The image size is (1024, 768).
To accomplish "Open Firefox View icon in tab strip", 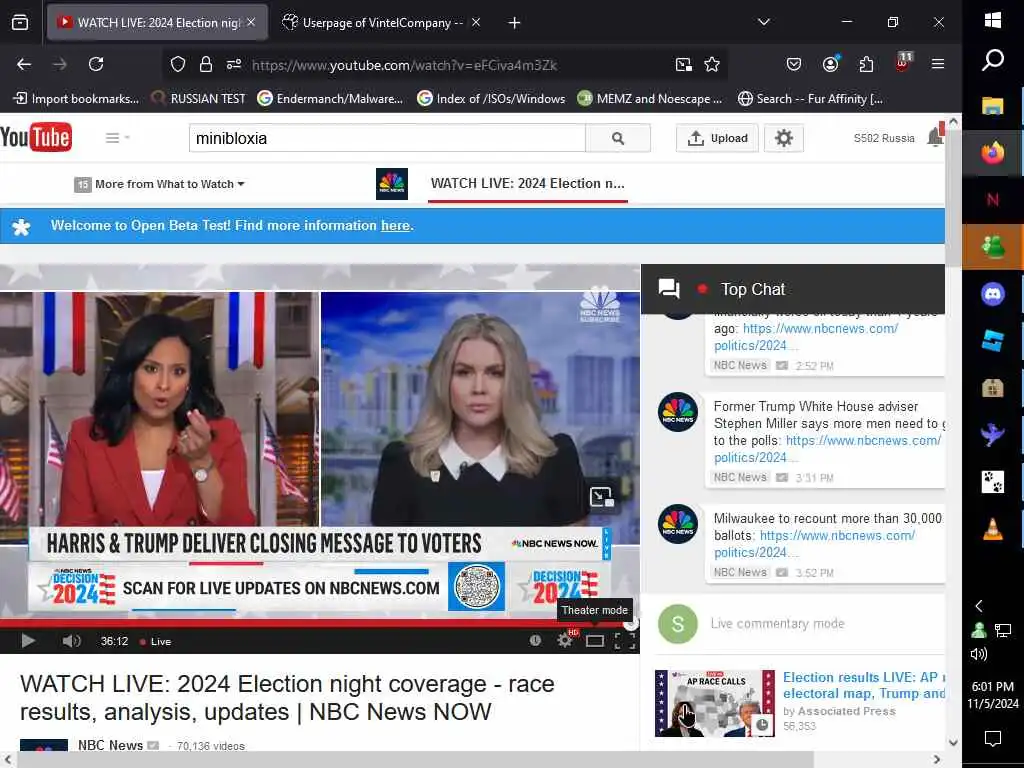I will click(x=20, y=23).
